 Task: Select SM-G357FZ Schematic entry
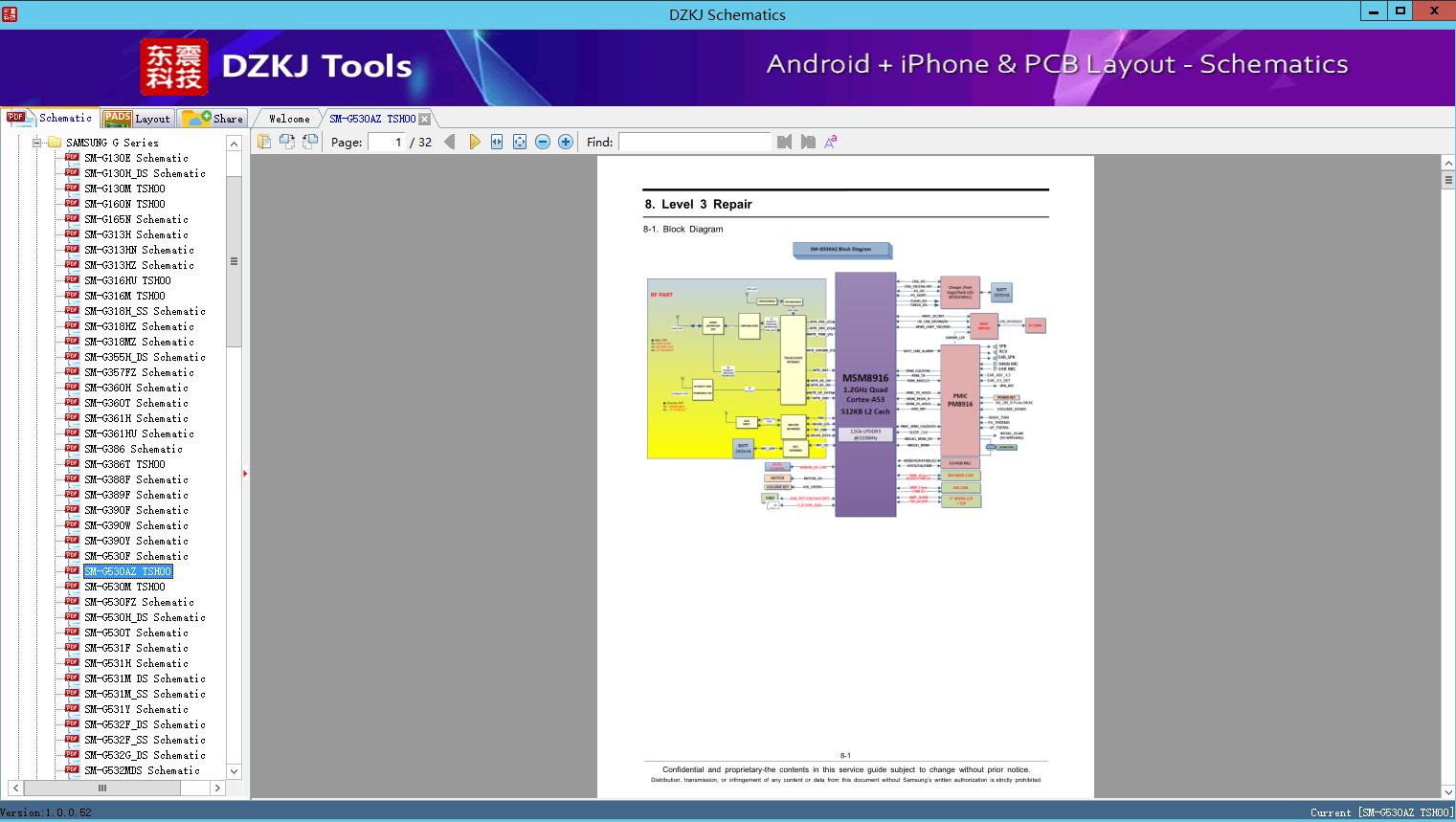(139, 372)
